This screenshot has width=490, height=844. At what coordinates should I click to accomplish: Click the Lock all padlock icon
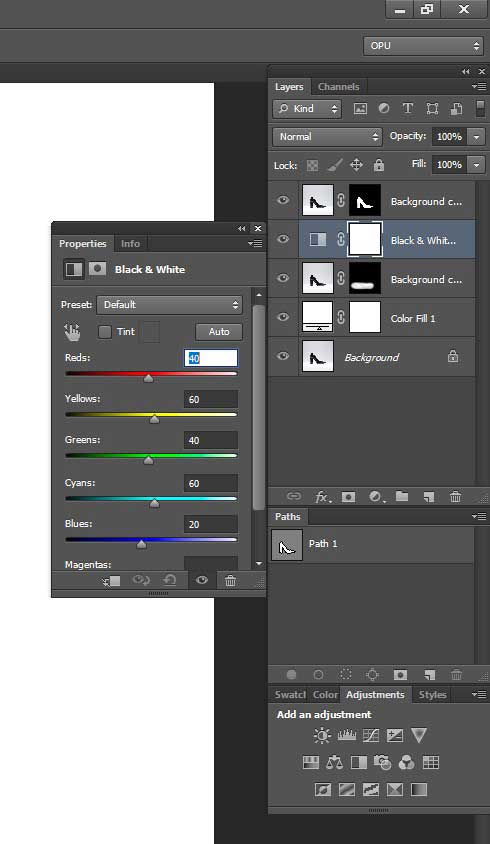(379, 165)
